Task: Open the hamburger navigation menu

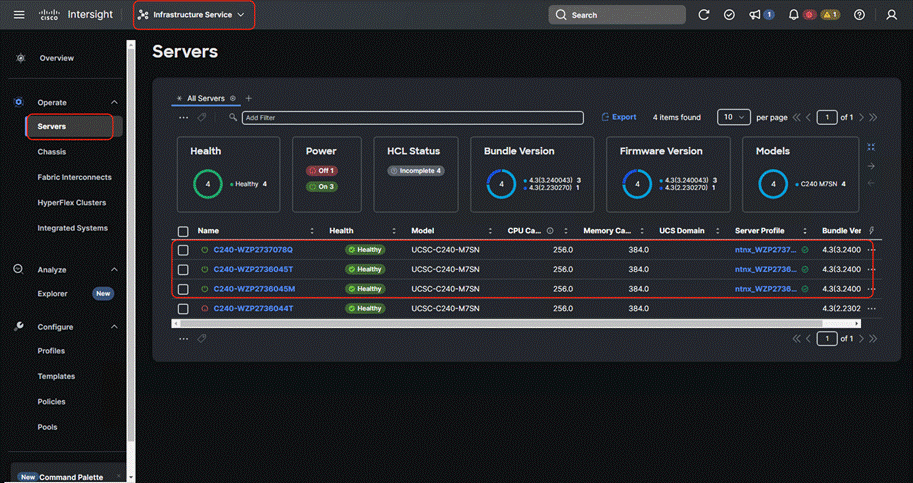Action: 19,15
